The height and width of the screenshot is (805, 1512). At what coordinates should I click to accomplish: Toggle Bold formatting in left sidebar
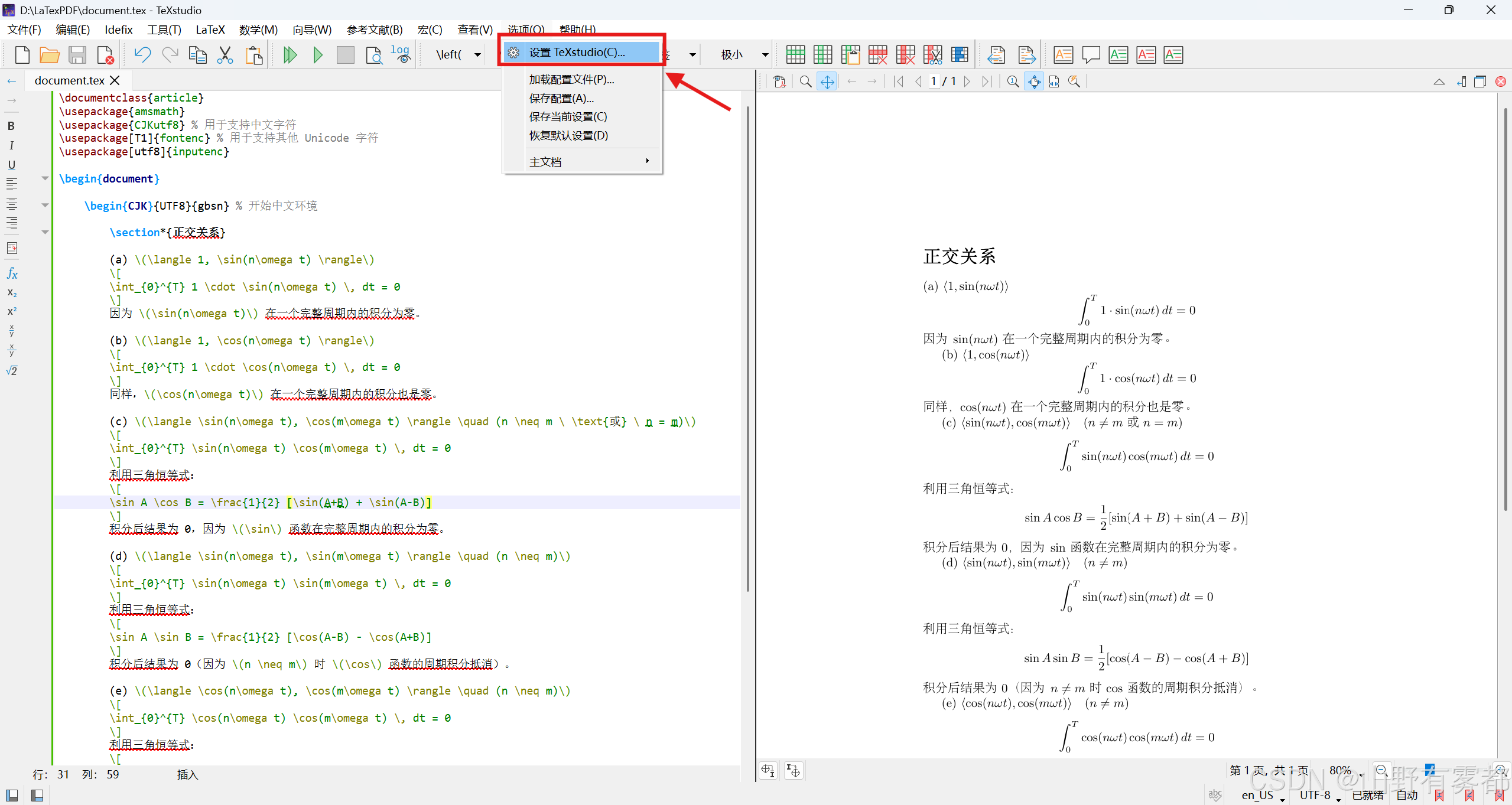(11, 126)
